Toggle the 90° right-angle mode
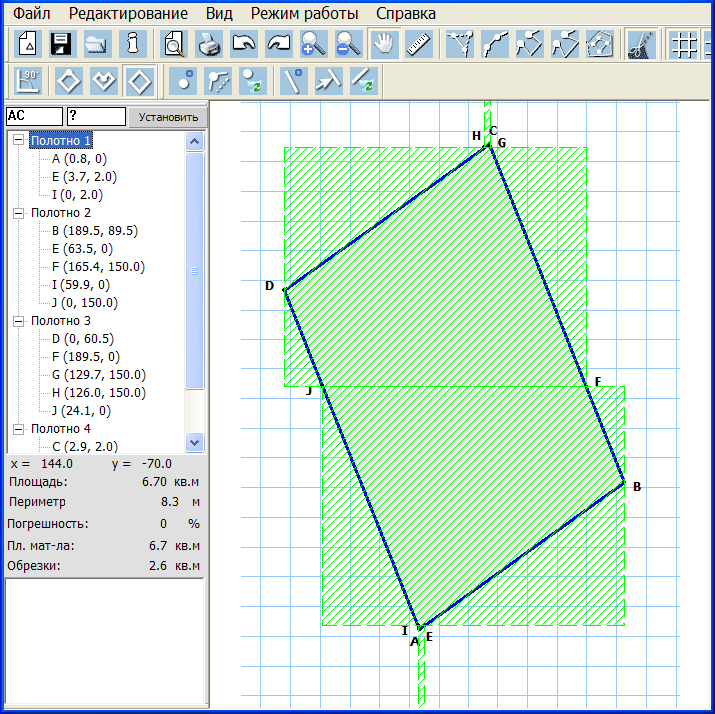The image size is (715, 714). point(28,81)
